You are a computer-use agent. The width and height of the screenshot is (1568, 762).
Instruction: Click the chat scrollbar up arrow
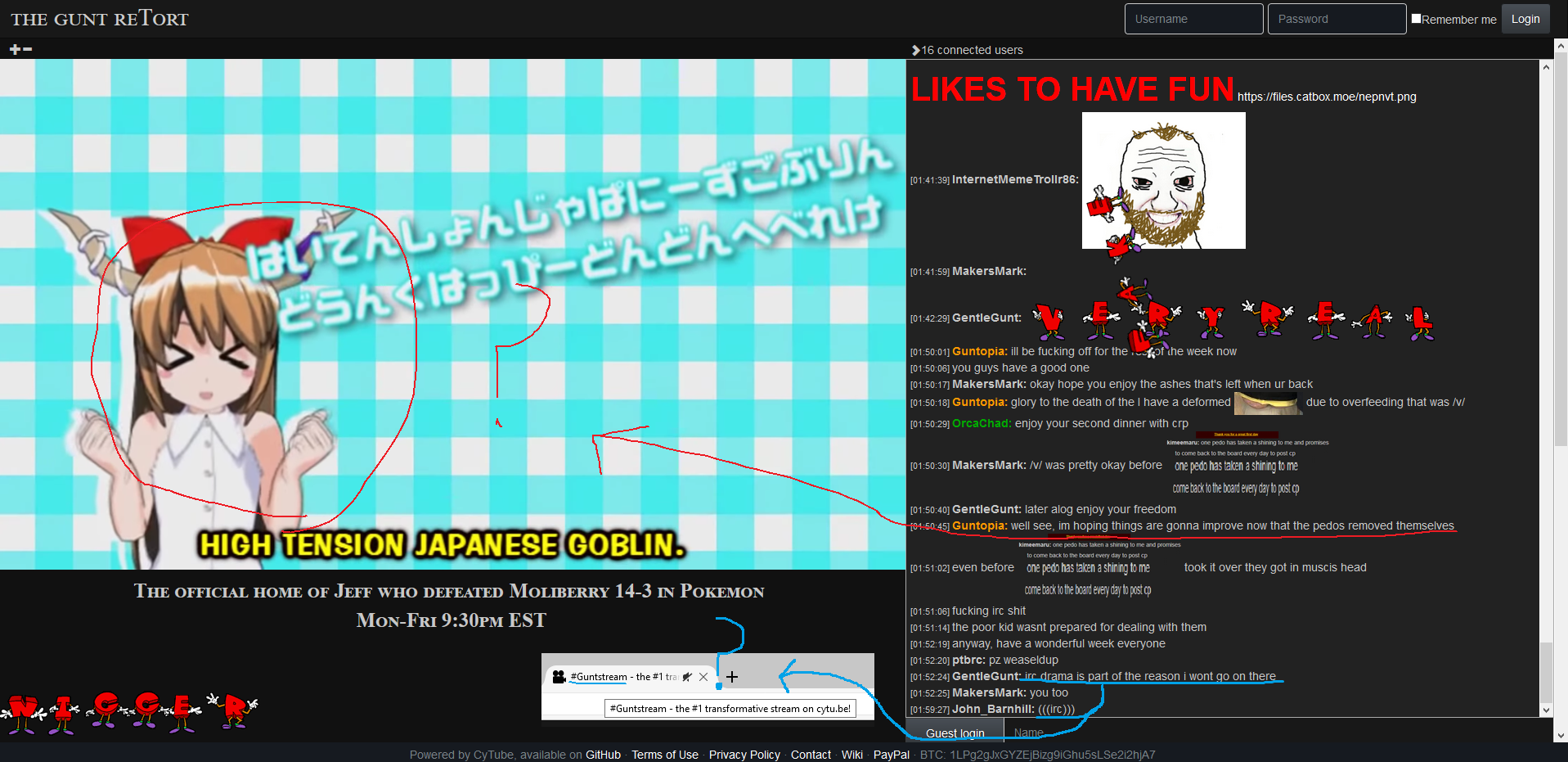(x=1546, y=68)
